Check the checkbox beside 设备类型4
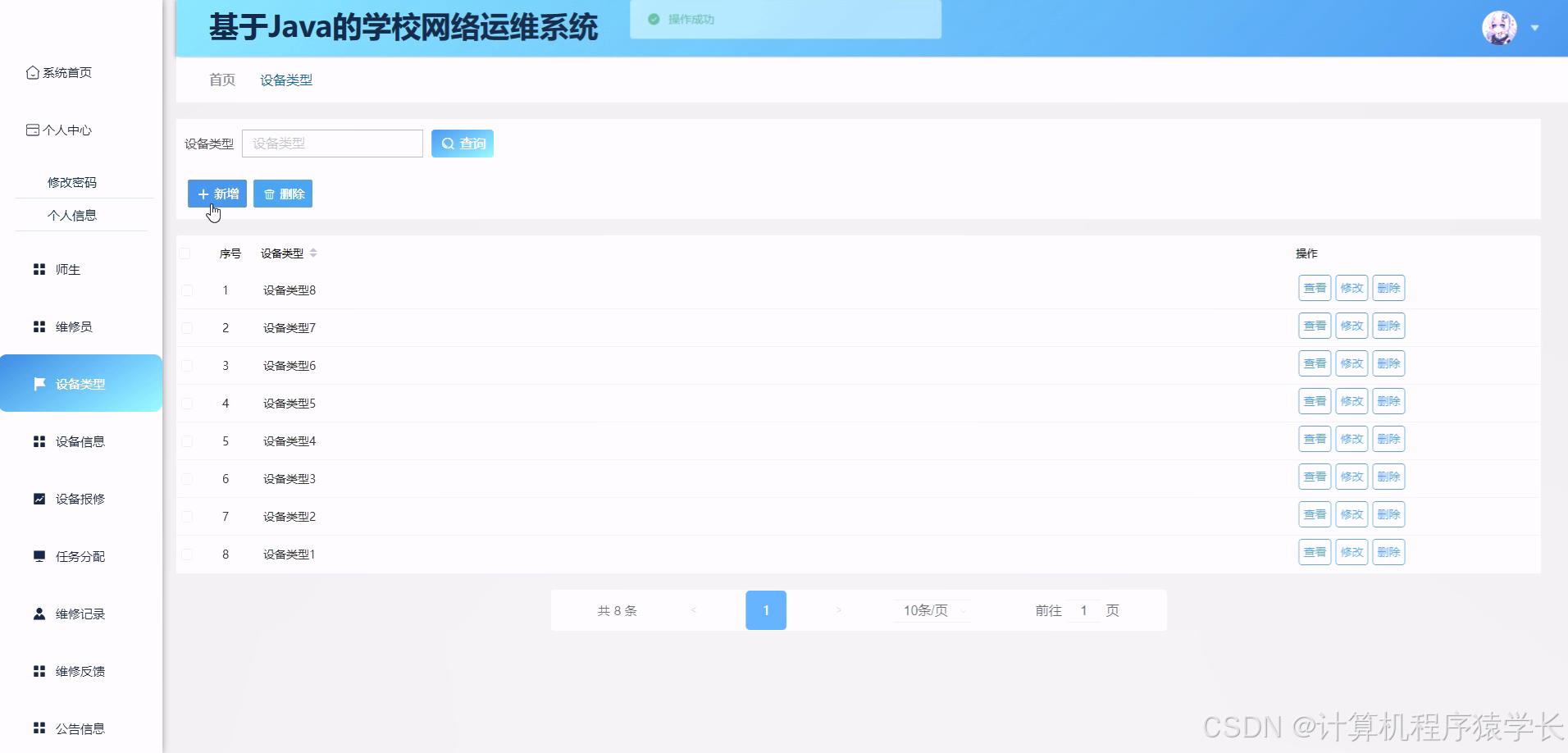This screenshot has height=753, width=1568. coord(187,440)
